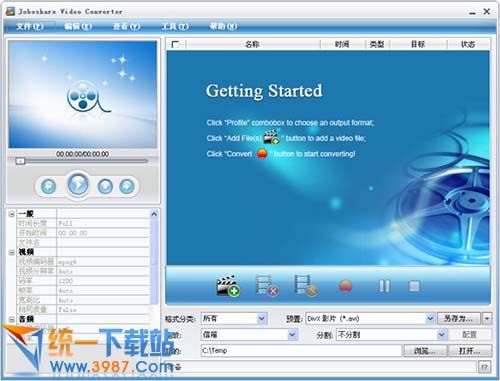The height and width of the screenshot is (381, 500).
Task: Open the 格式分类 dropdown showing 所有
Action: click(x=234, y=319)
